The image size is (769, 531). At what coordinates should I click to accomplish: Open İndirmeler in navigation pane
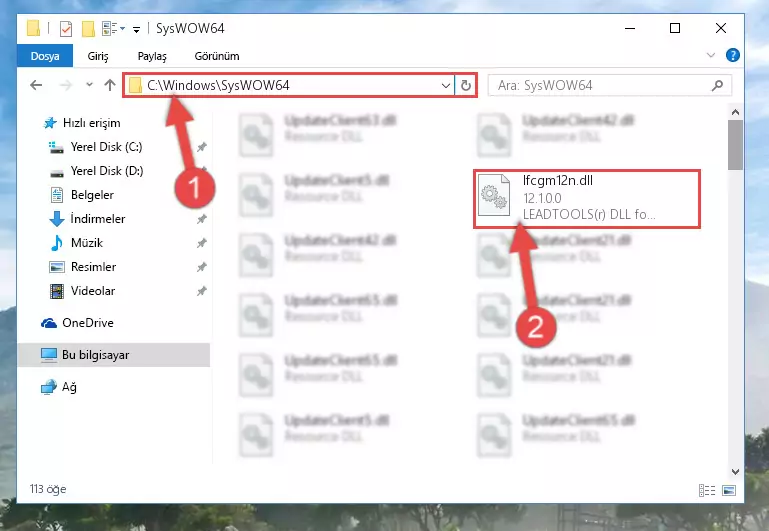pos(97,219)
